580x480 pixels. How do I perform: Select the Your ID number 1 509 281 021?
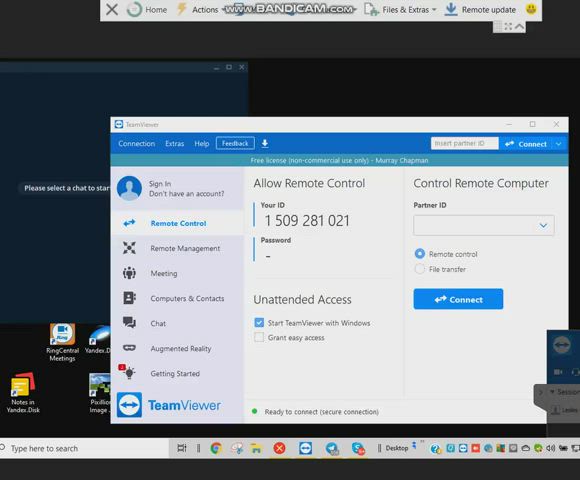(307, 221)
